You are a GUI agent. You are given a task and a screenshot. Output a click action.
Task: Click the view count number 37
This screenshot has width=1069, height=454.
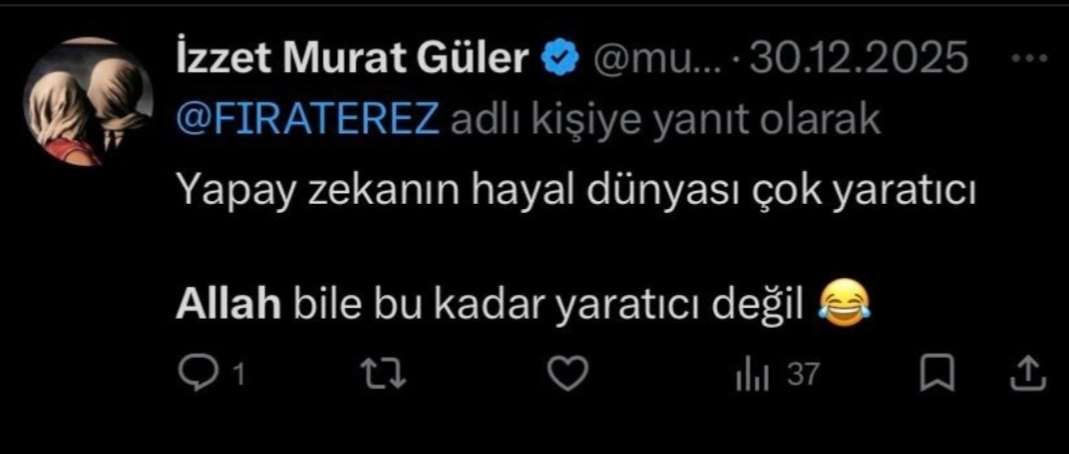(803, 376)
